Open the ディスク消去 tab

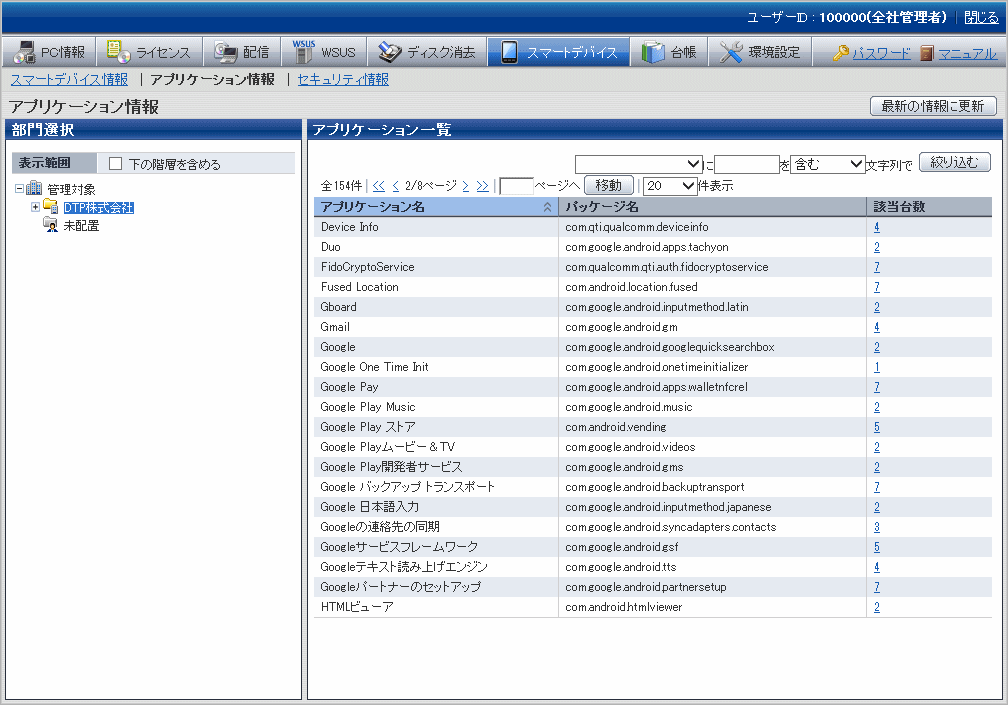tap(427, 52)
